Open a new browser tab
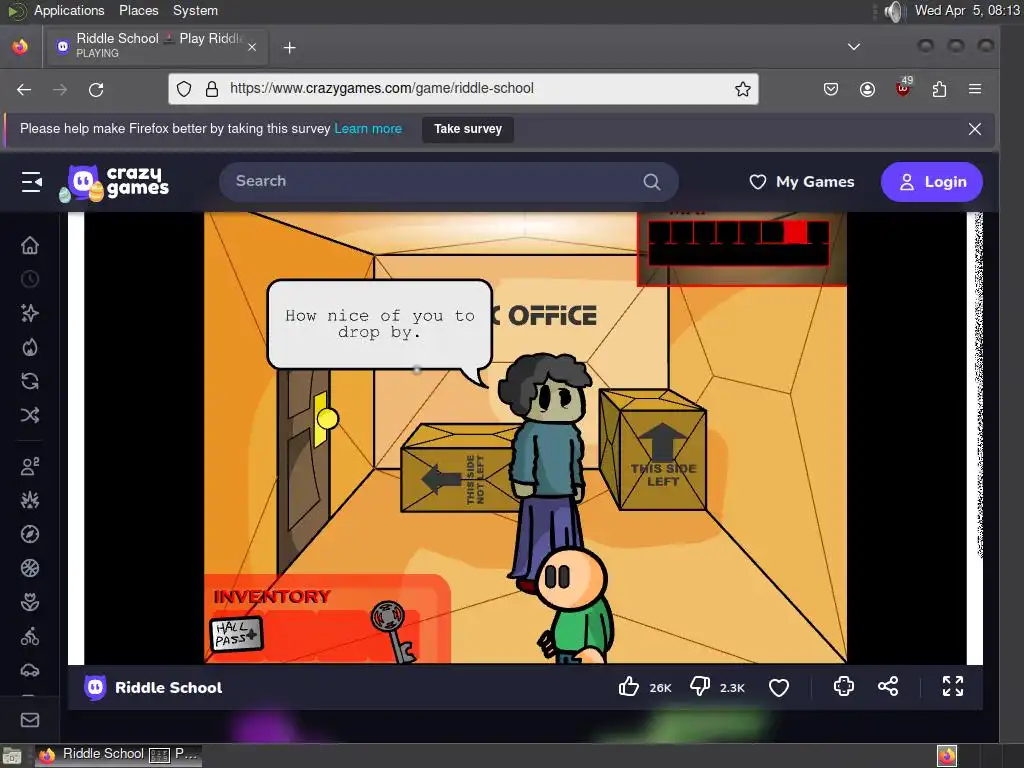The height and width of the screenshot is (768, 1024). (289, 48)
